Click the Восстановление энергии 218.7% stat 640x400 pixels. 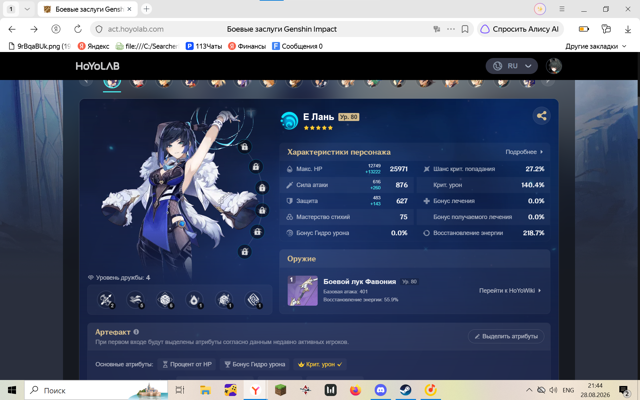(483, 233)
